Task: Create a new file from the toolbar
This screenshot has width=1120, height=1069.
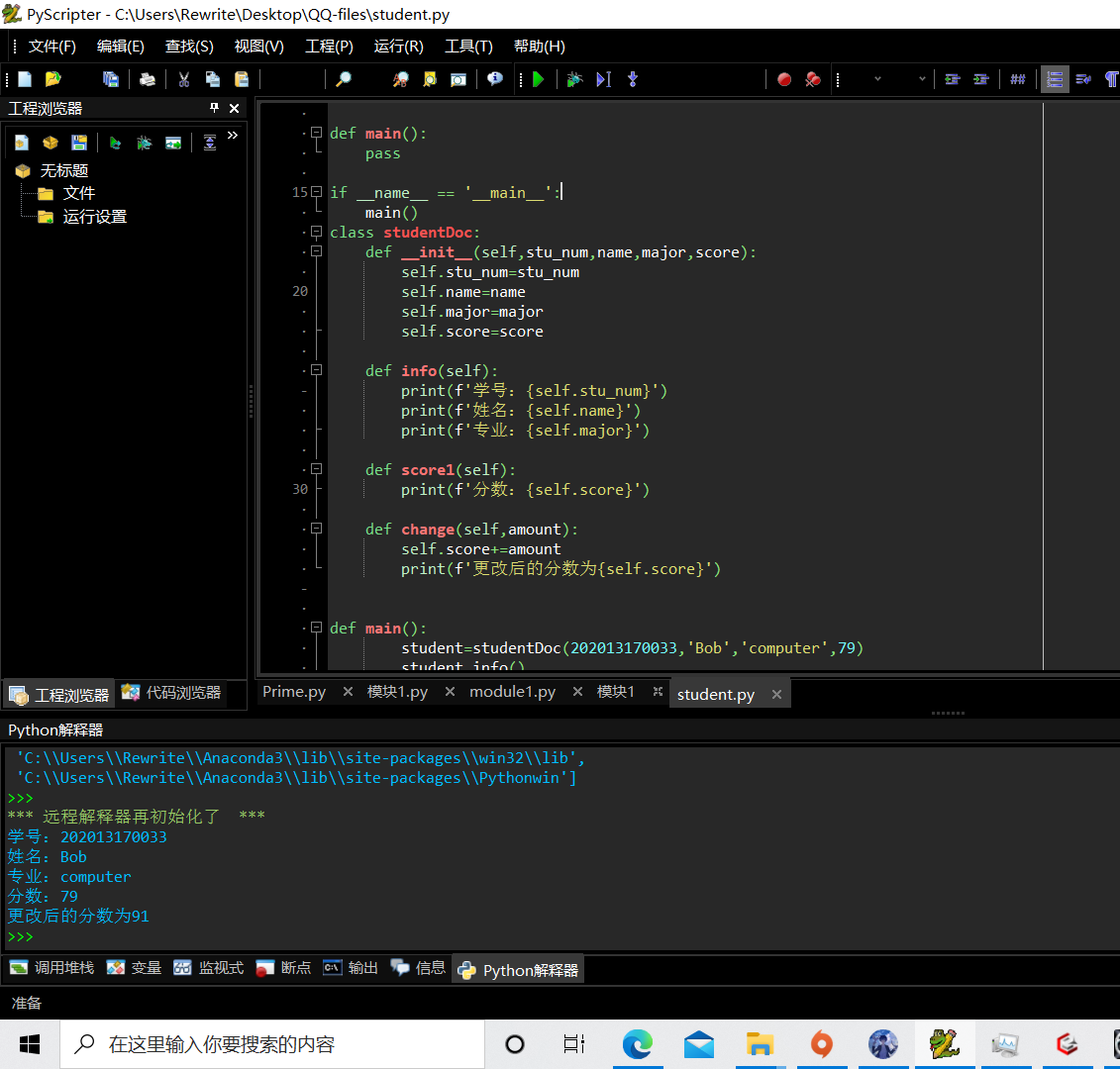Action: tap(25, 79)
